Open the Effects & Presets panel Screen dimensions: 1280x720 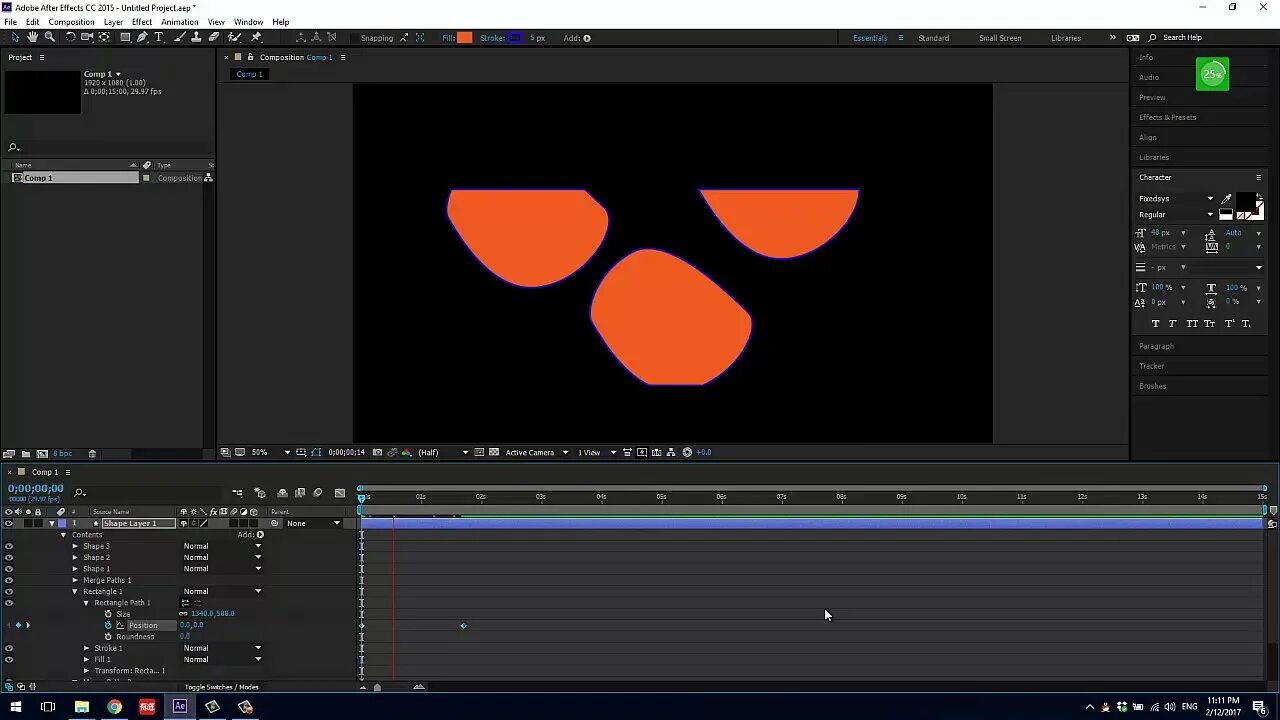(1167, 117)
